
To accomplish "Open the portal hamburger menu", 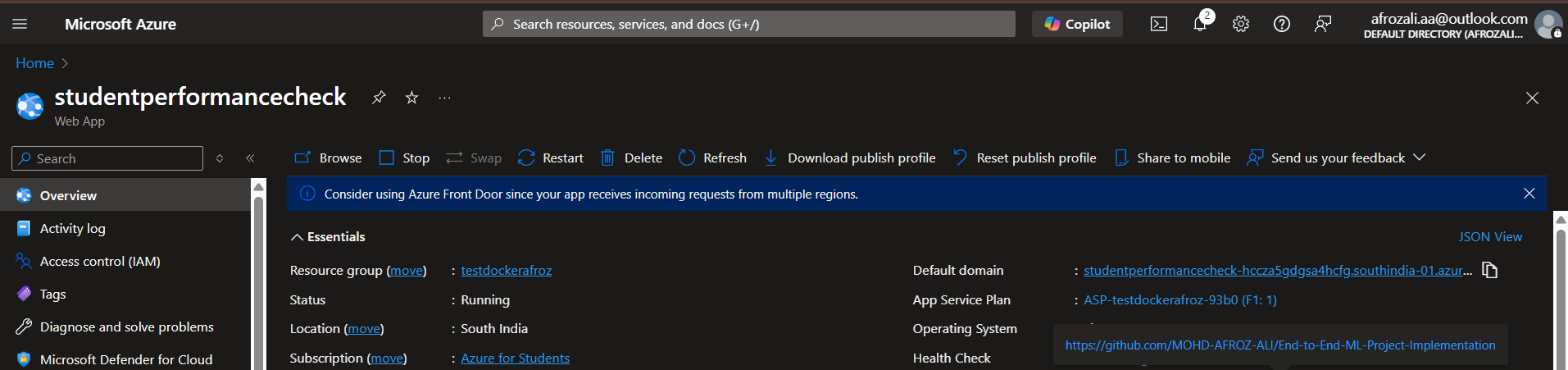I will click(x=20, y=25).
